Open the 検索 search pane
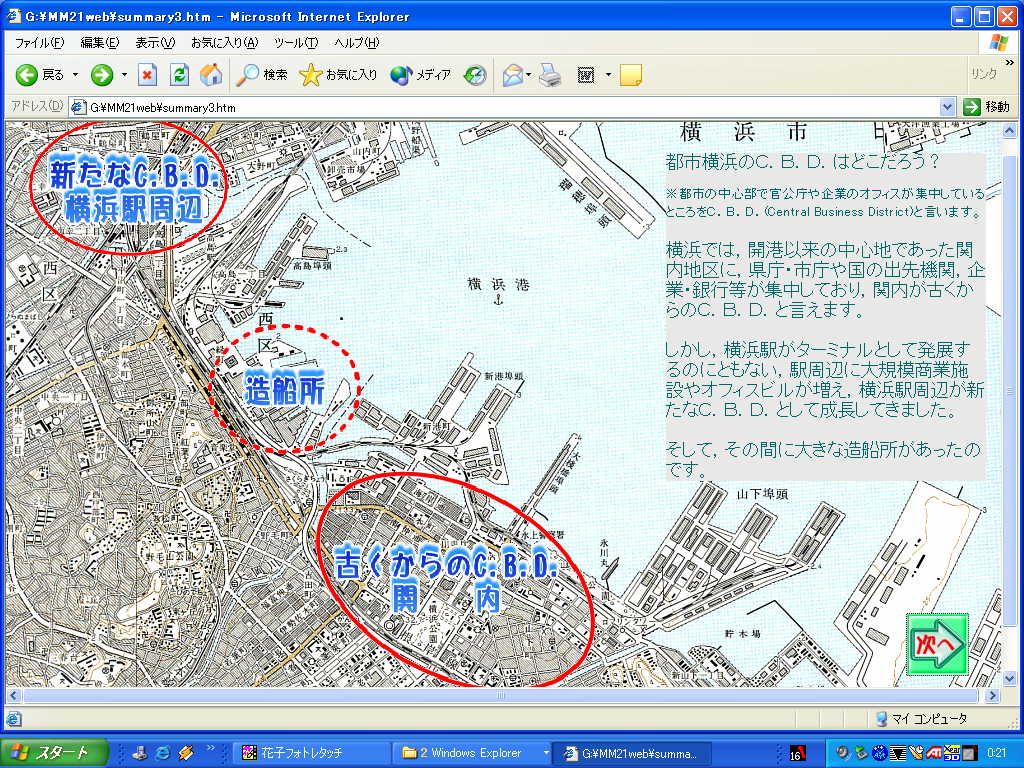This screenshot has width=1024, height=768. click(x=261, y=75)
